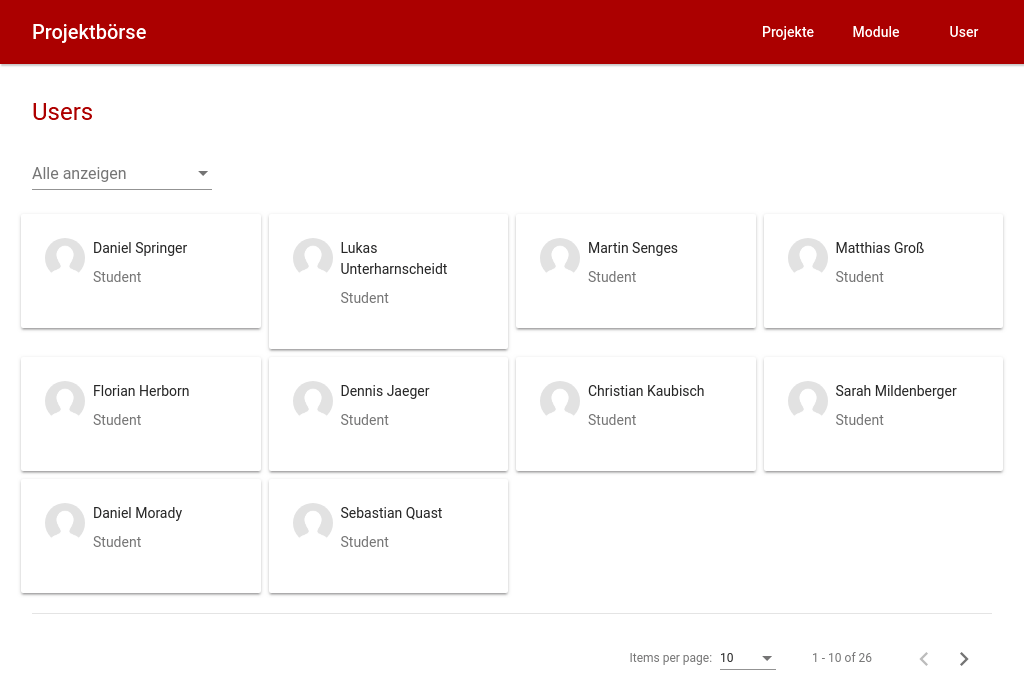Open the 'Alle anzeigen' filter dropdown
Image resolution: width=1024 pixels, height=690 pixels.
click(x=121, y=174)
